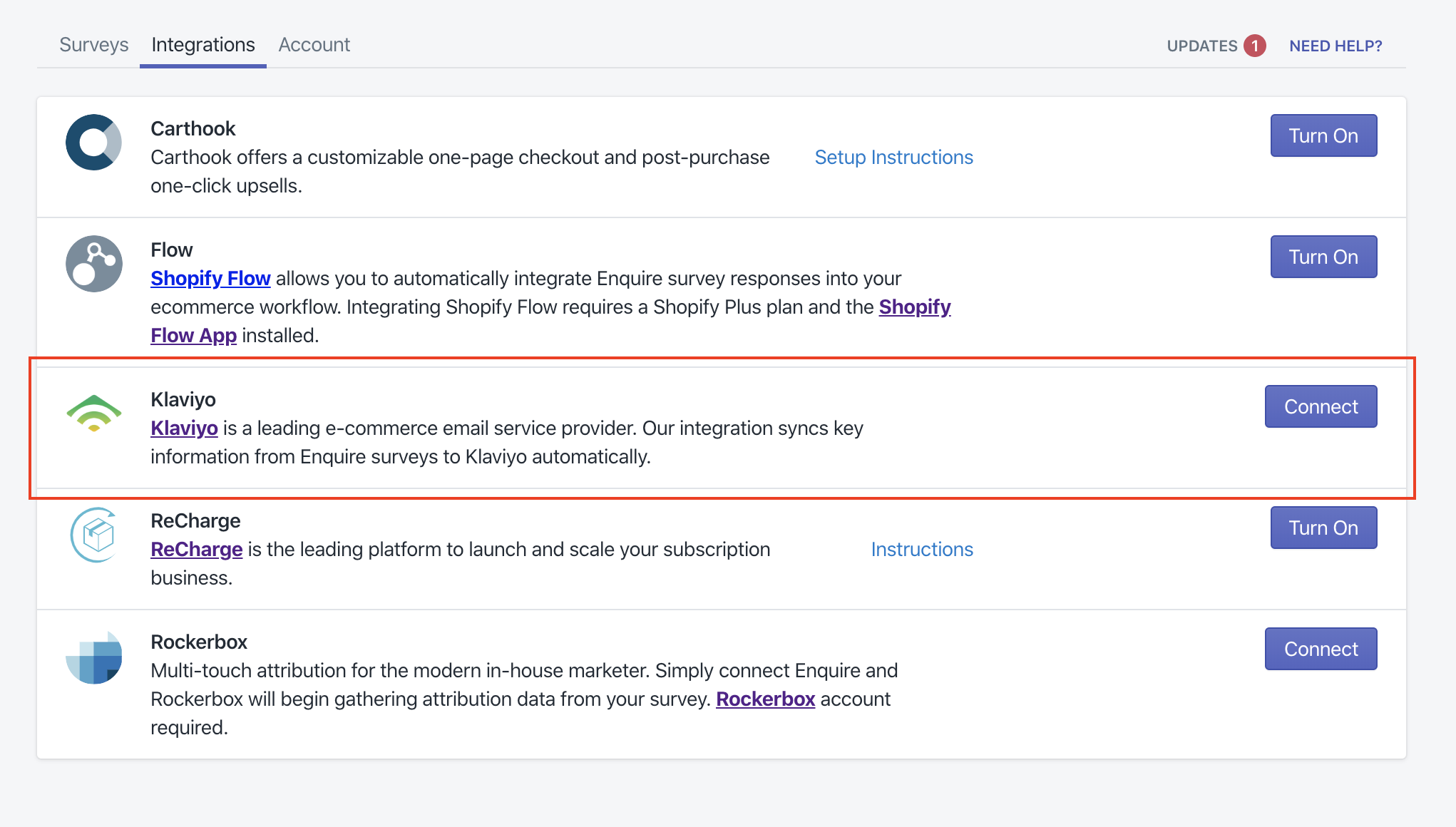Open the Account tab
Viewport: 1456px width, 827px height.
coord(314,45)
